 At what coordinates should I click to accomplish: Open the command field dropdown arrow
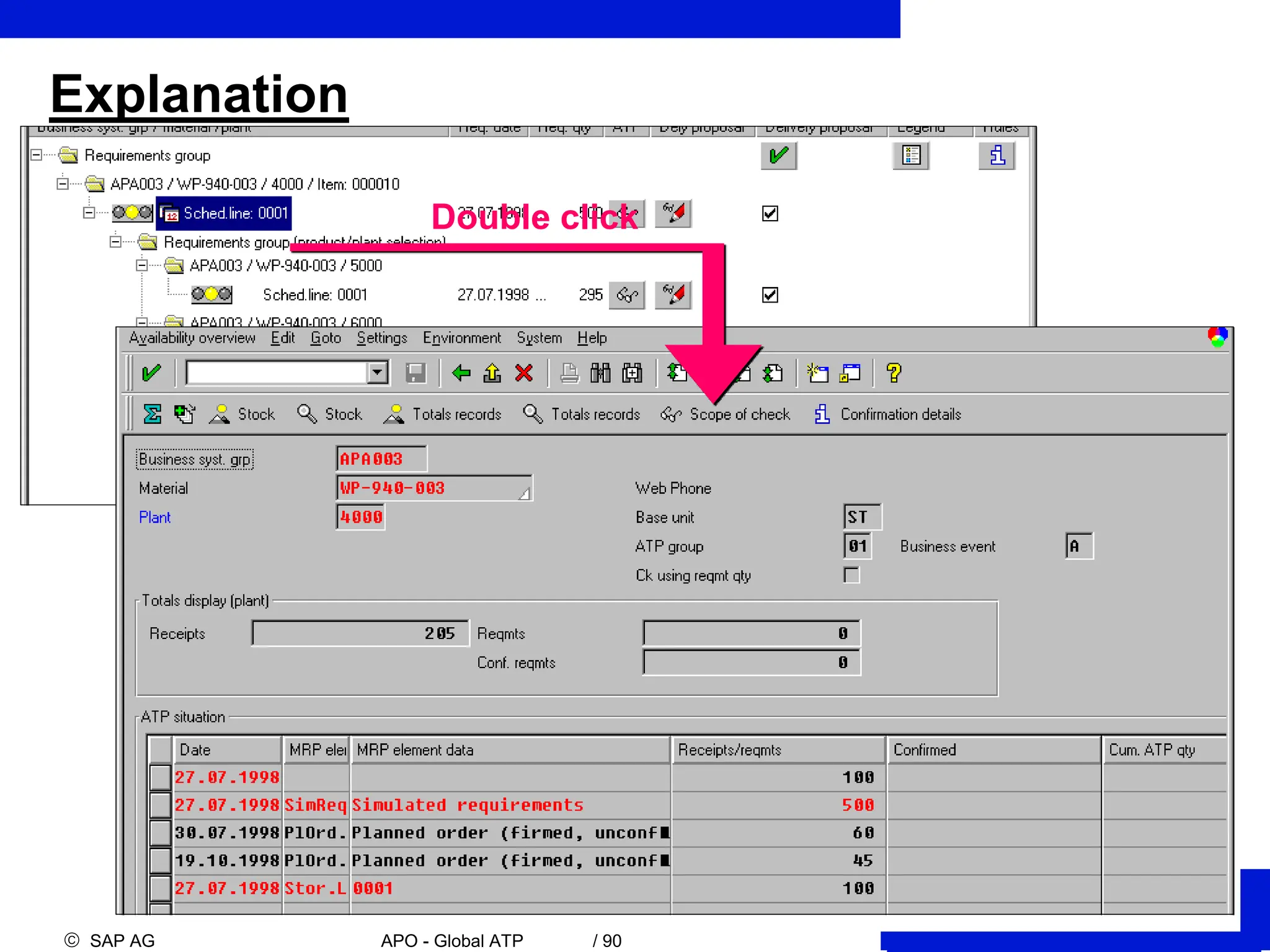377,373
